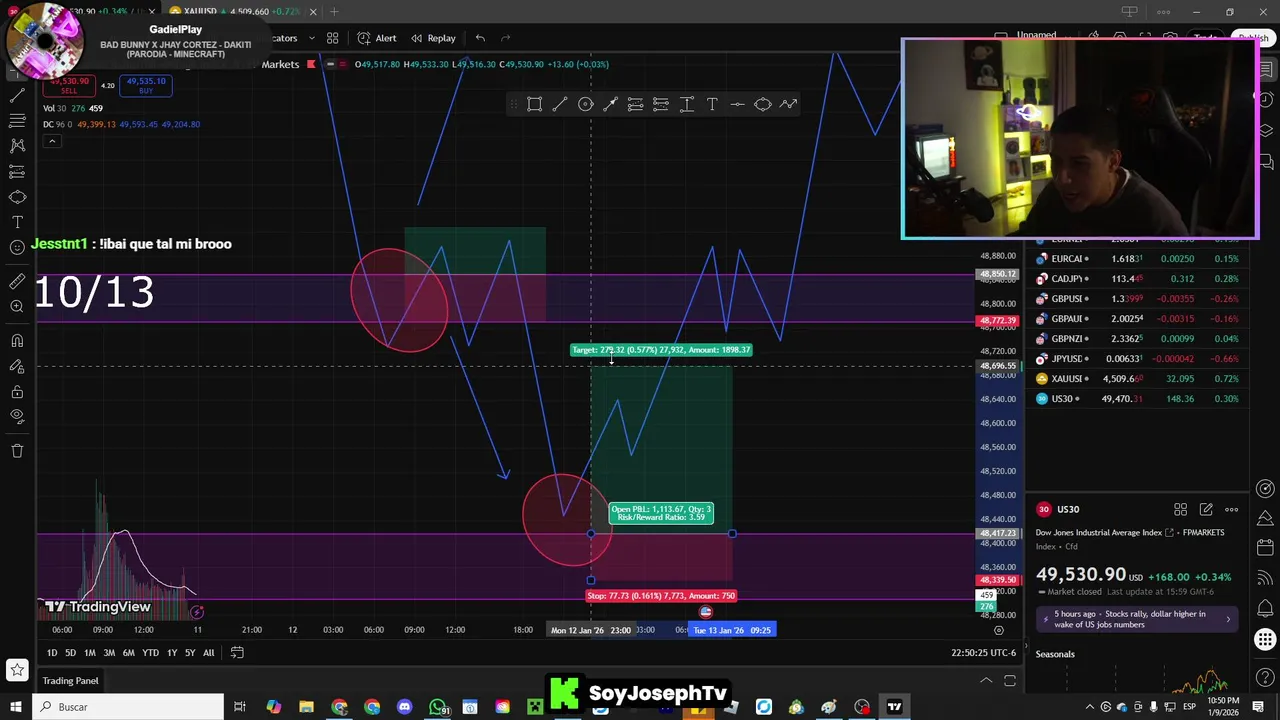
Task: Open US30 details edit note icon
Action: 1206,510
